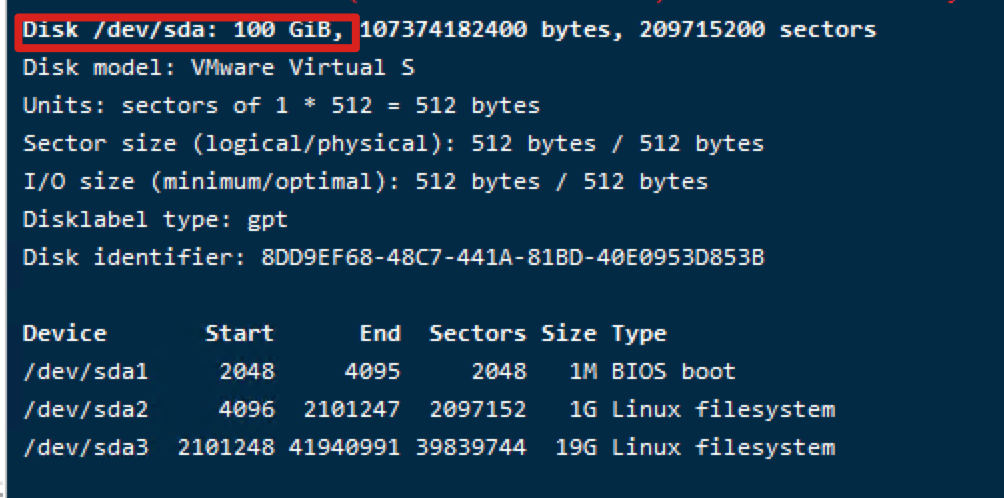Click the Sector size logical/physical line
The width and height of the screenshot is (1004, 498).
(393, 144)
